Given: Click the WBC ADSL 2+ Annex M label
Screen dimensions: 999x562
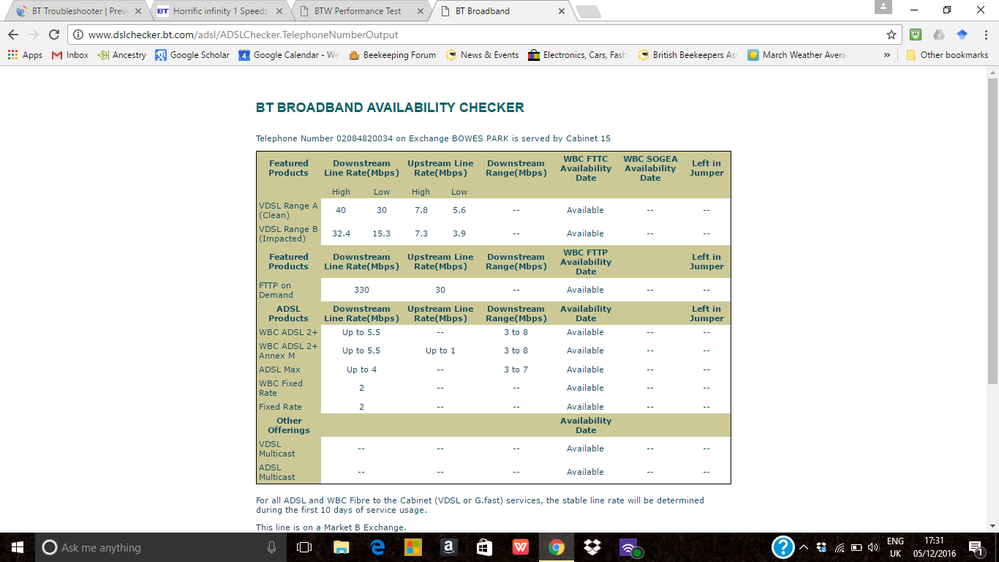Looking at the screenshot, I should click(x=288, y=351).
